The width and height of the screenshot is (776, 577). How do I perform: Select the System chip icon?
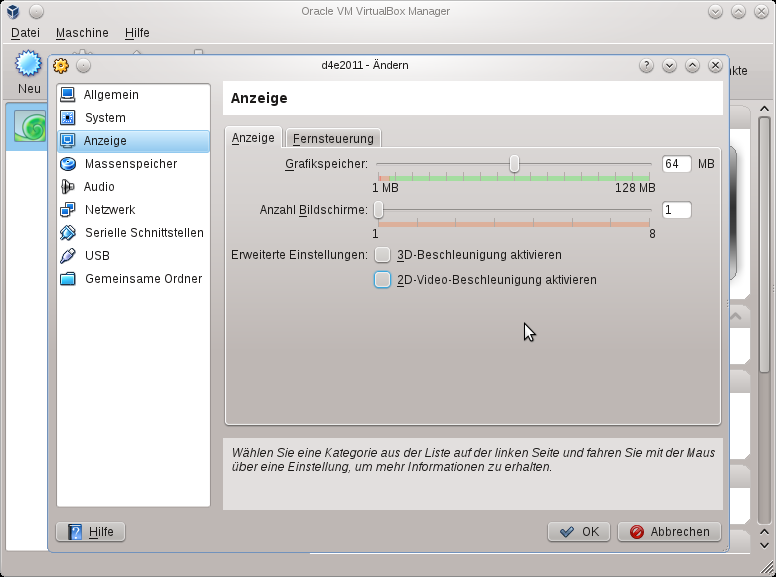(68, 118)
